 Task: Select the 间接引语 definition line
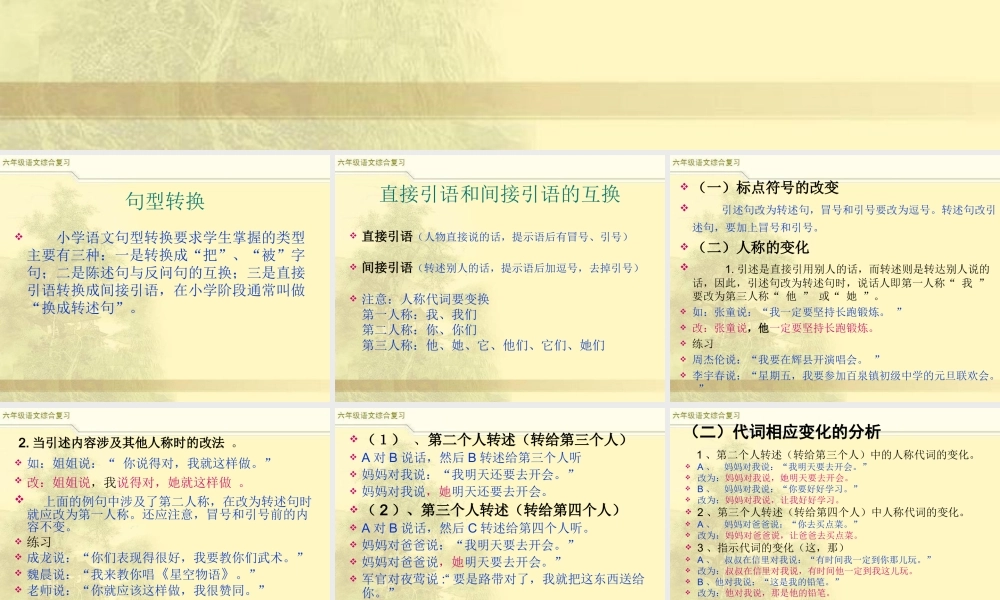[x=501, y=268]
